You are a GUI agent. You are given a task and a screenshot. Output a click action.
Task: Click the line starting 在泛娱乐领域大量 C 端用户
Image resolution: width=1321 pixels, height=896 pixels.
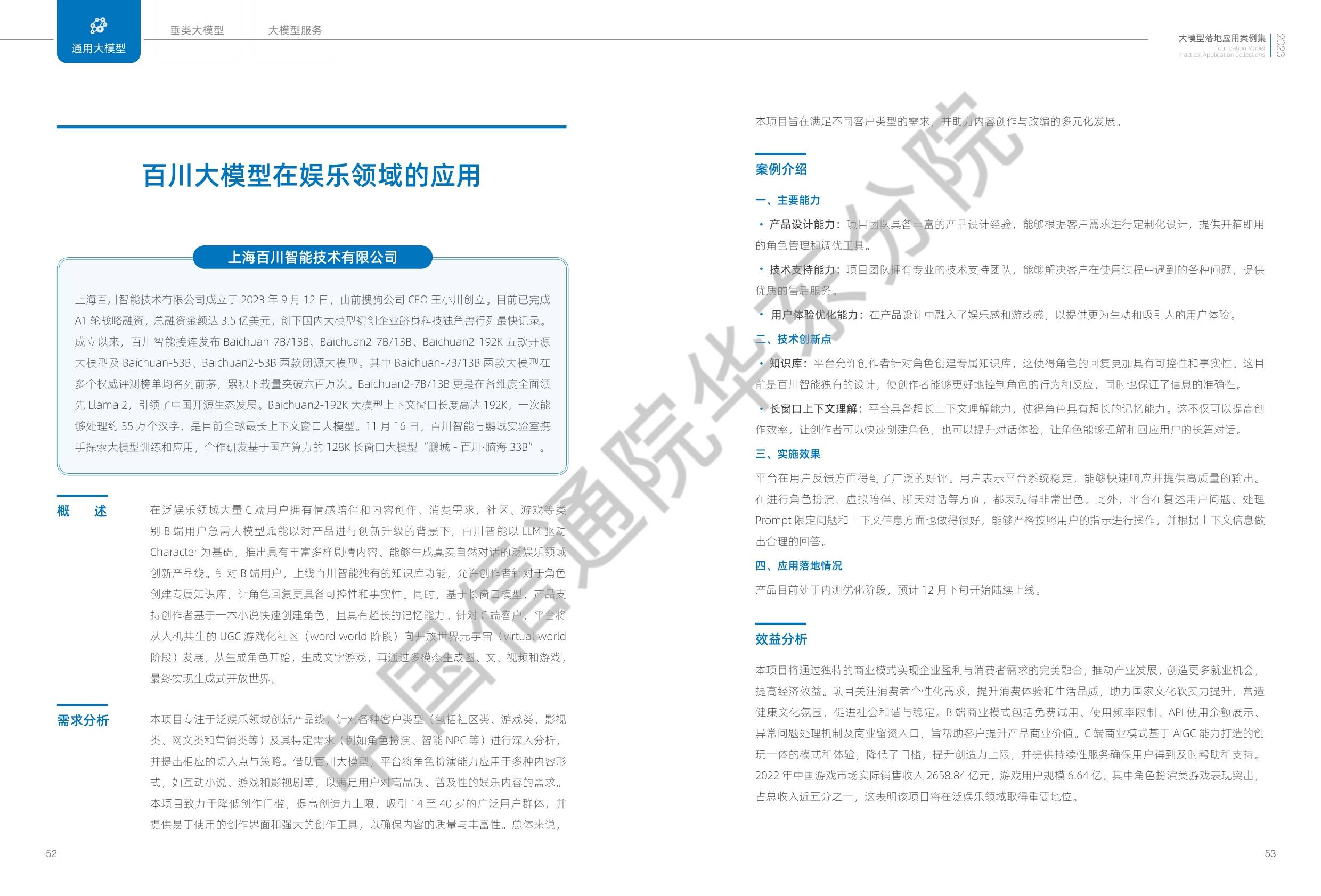click(x=358, y=509)
